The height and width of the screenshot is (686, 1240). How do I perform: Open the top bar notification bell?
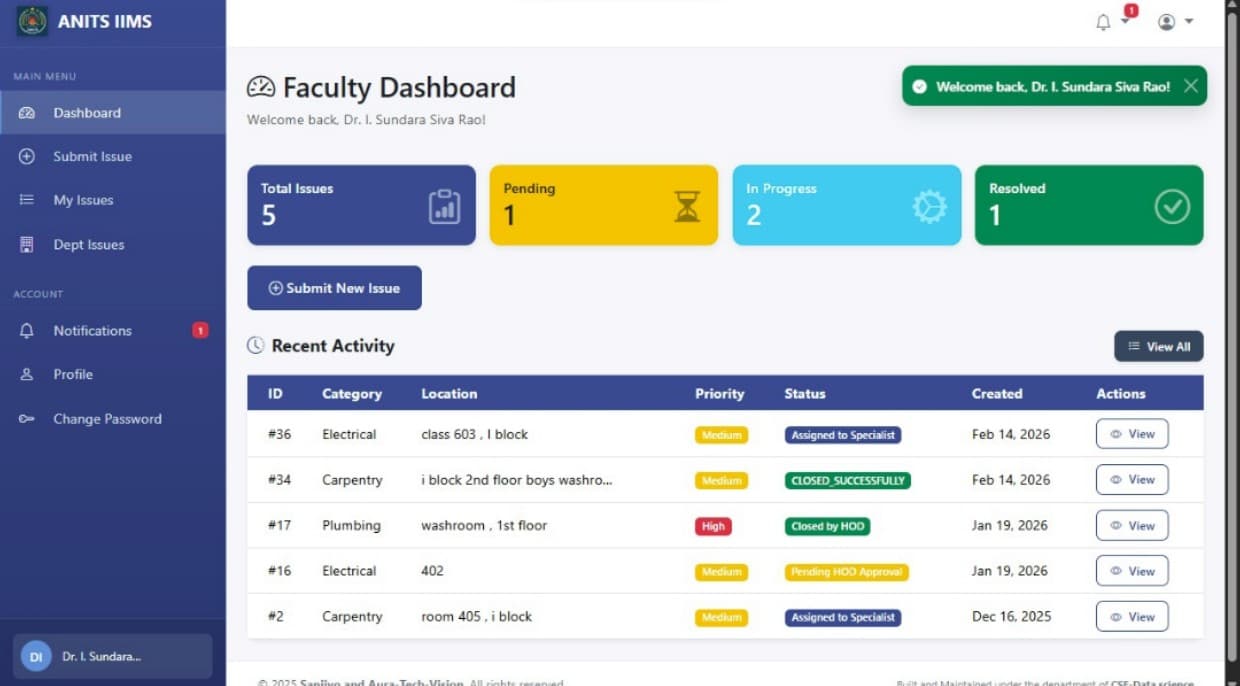(1103, 22)
